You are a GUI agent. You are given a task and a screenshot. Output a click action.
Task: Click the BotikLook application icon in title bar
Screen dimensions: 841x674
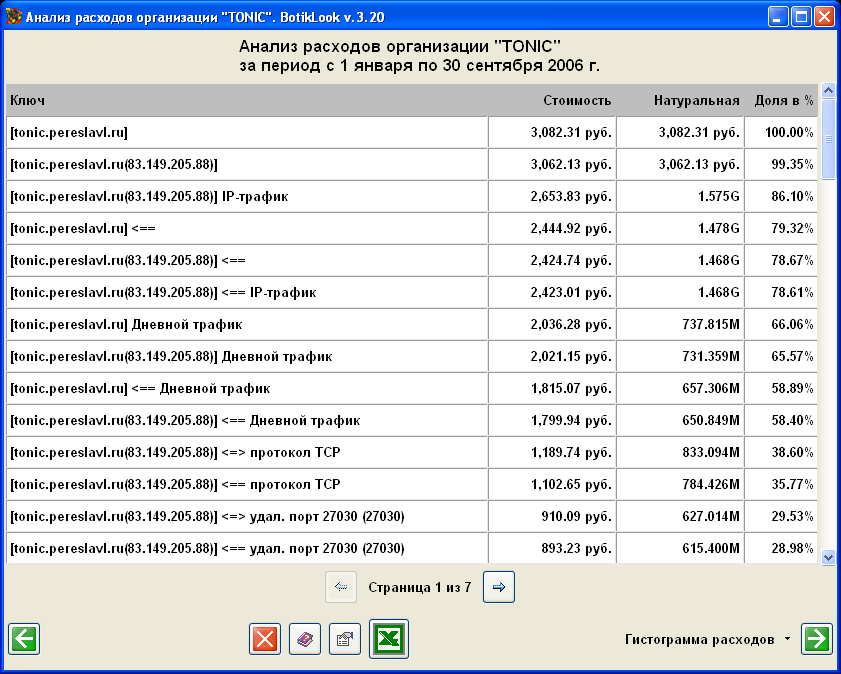pyautogui.click(x=13, y=17)
